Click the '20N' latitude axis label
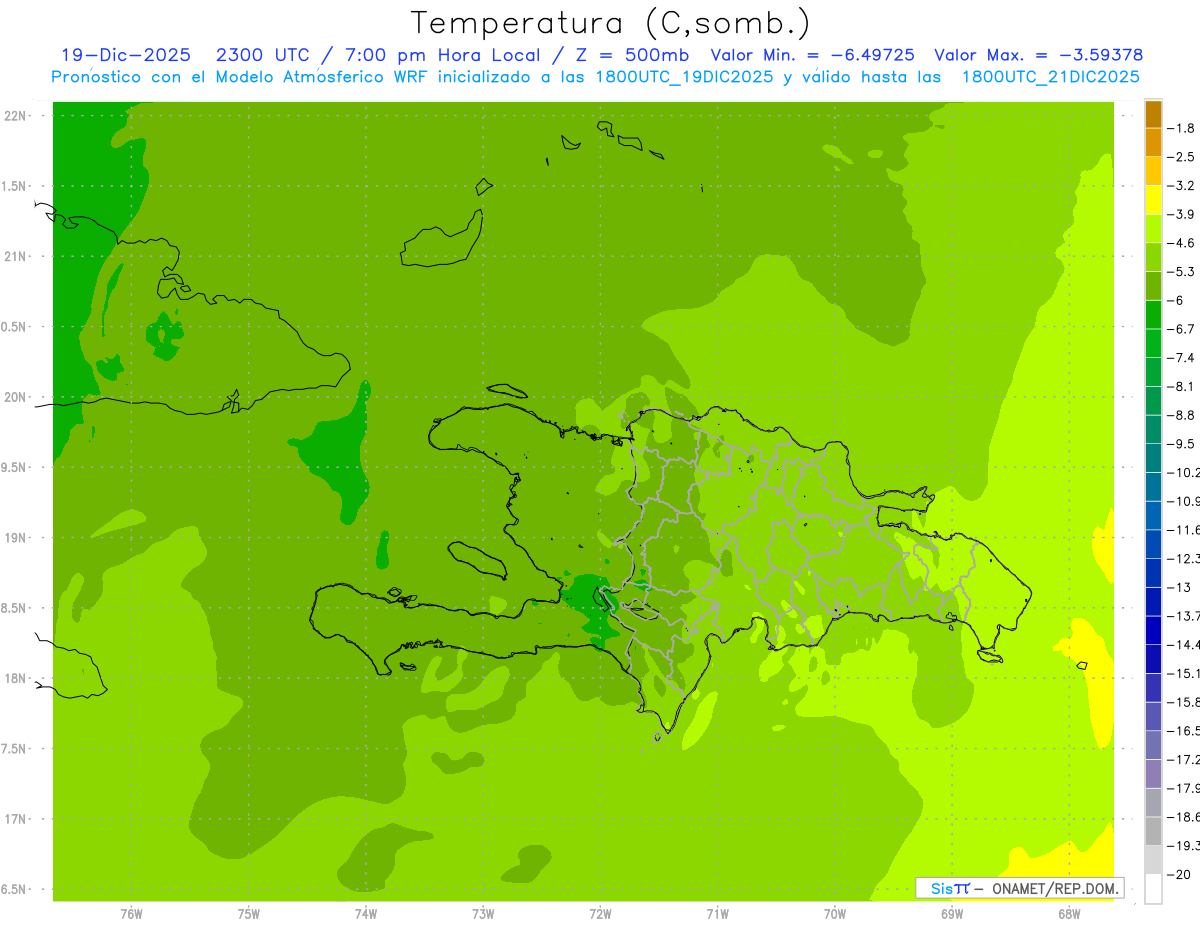 coord(14,397)
